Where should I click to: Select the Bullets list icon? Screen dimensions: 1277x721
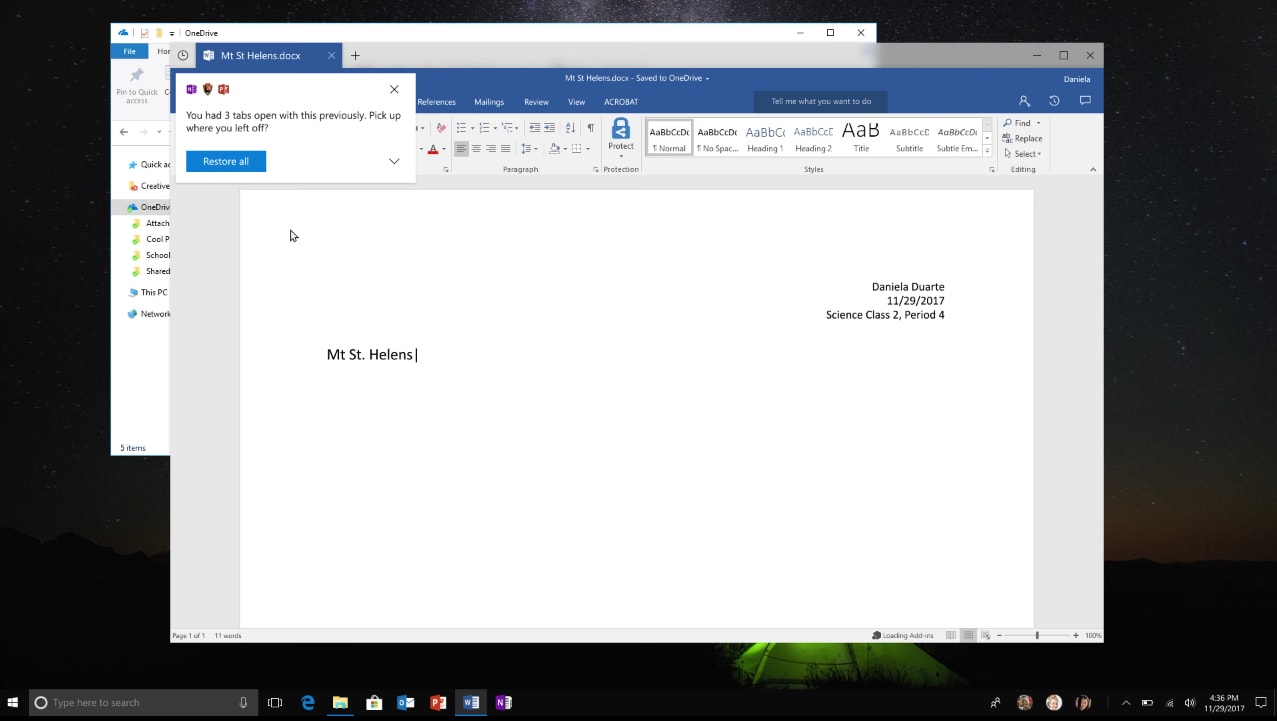point(461,128)
